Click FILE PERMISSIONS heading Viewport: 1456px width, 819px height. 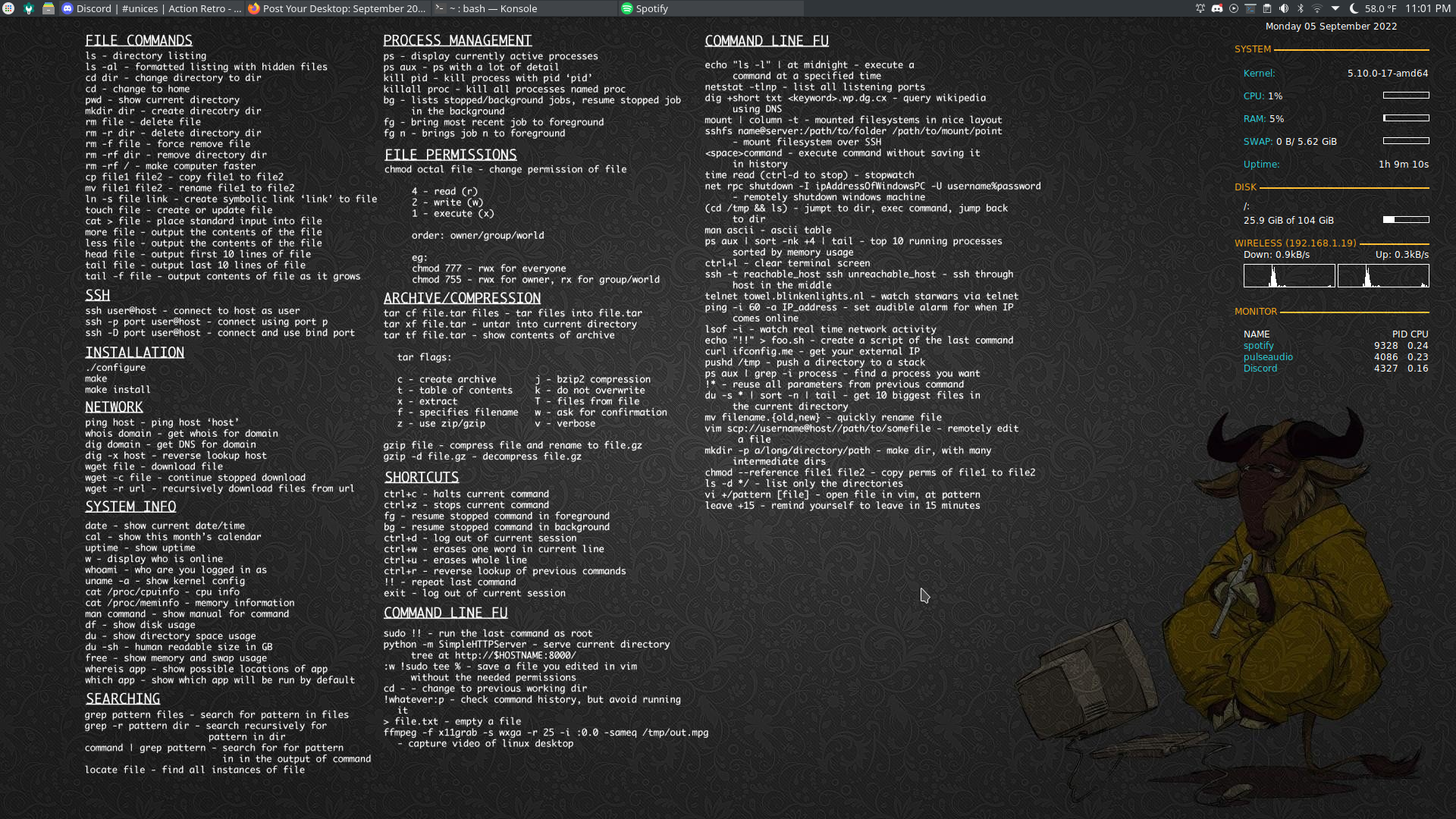[450, 155]
